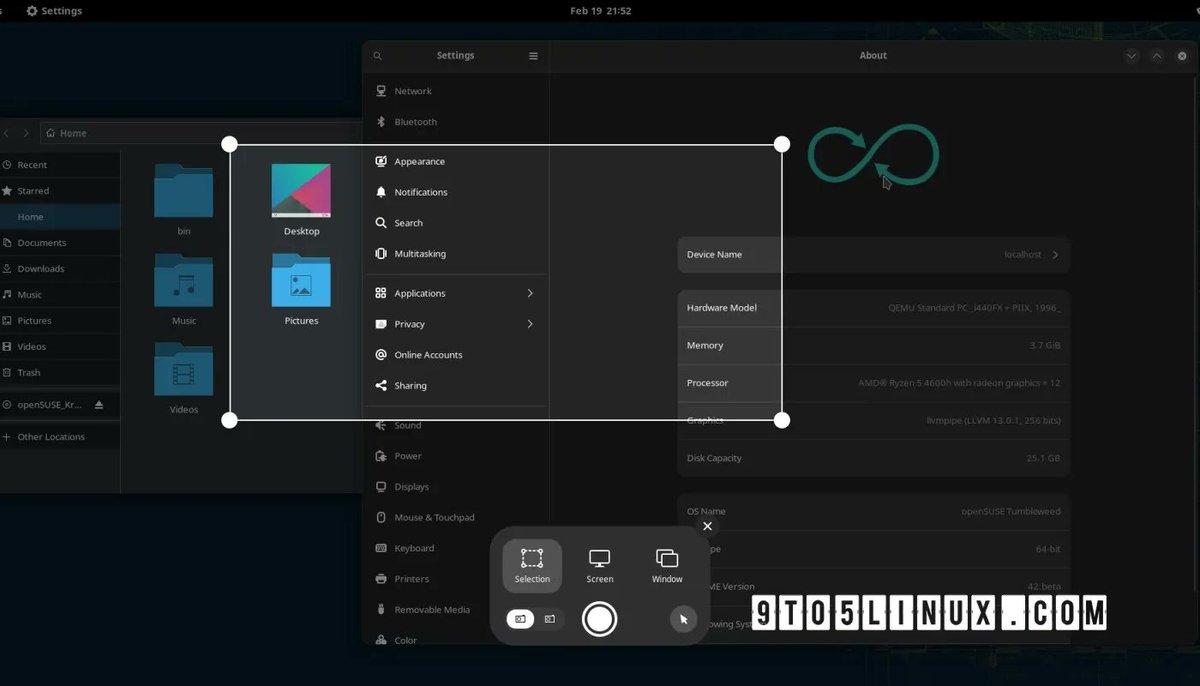Click the Hardware Model row
This screenshot has height=686, width=1200.
[x=874, y=308]
